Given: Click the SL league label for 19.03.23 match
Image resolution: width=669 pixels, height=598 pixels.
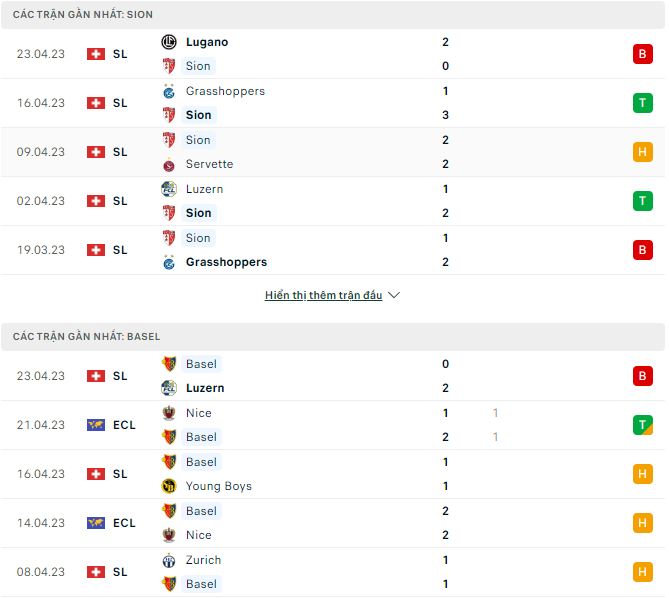Looking at the screenshot, I should (x=120, y=250).
